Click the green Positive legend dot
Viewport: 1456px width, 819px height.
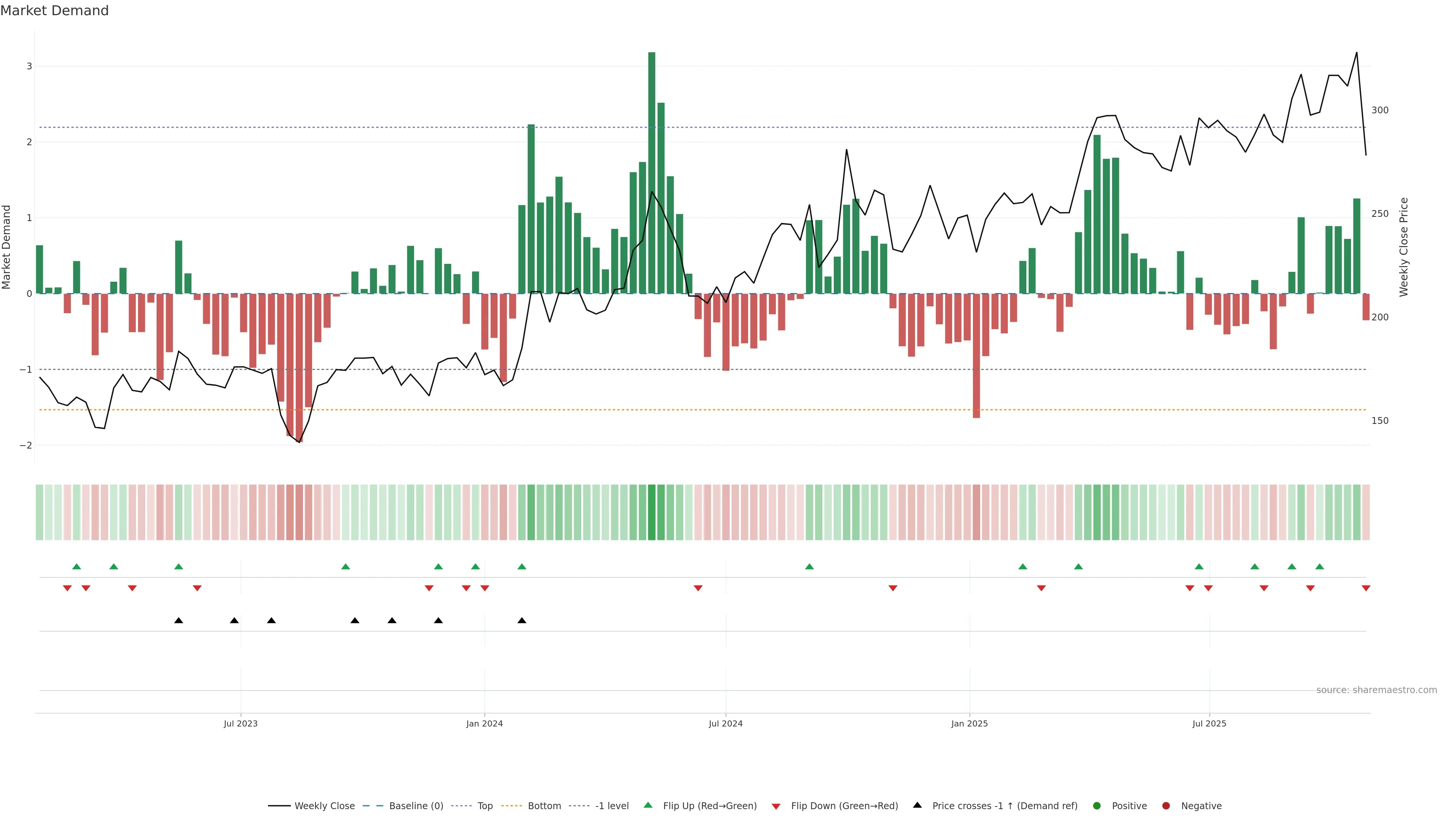point(1097,805)
